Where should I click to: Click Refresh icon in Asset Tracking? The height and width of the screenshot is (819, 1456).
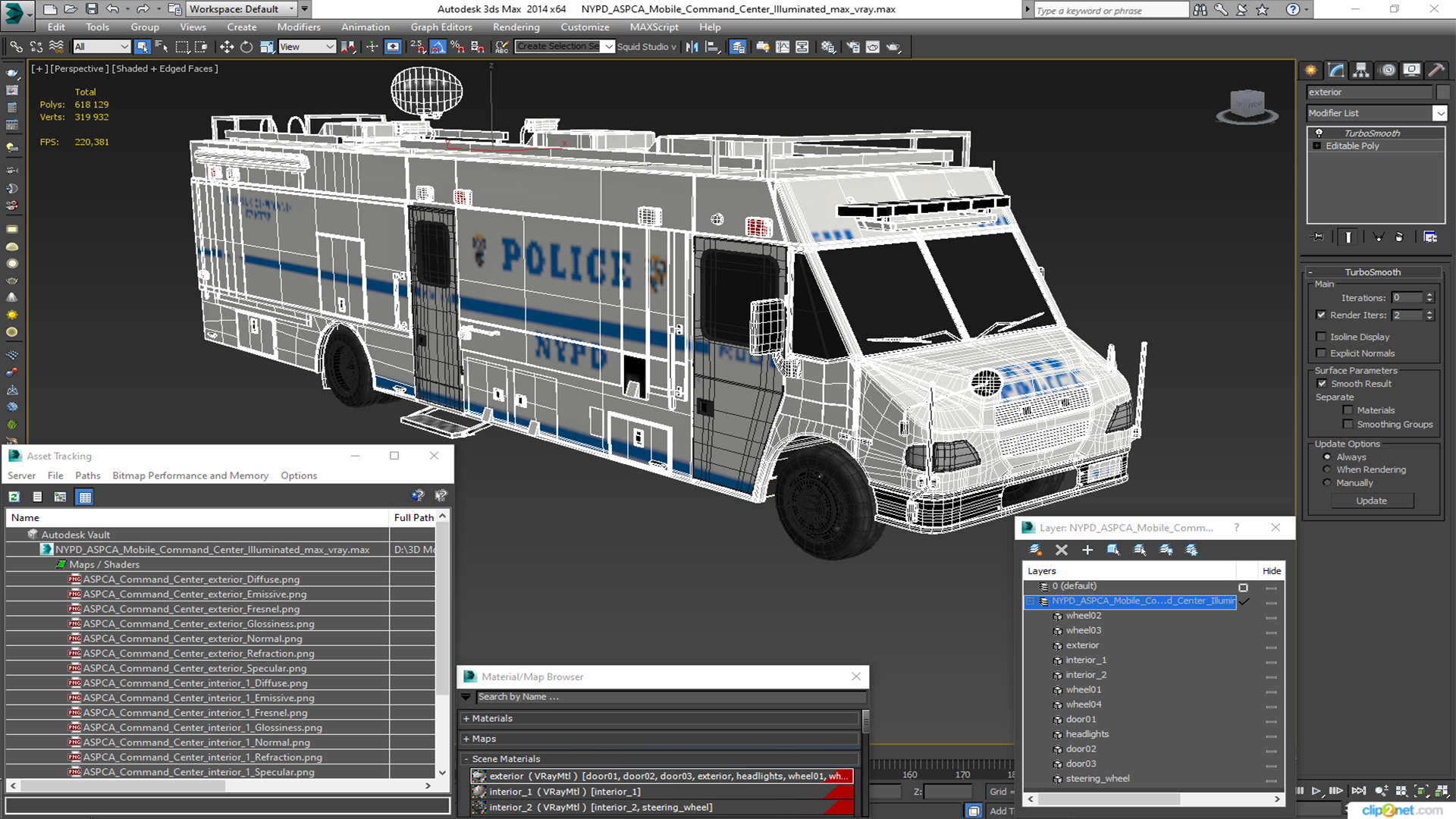point(14,497)
